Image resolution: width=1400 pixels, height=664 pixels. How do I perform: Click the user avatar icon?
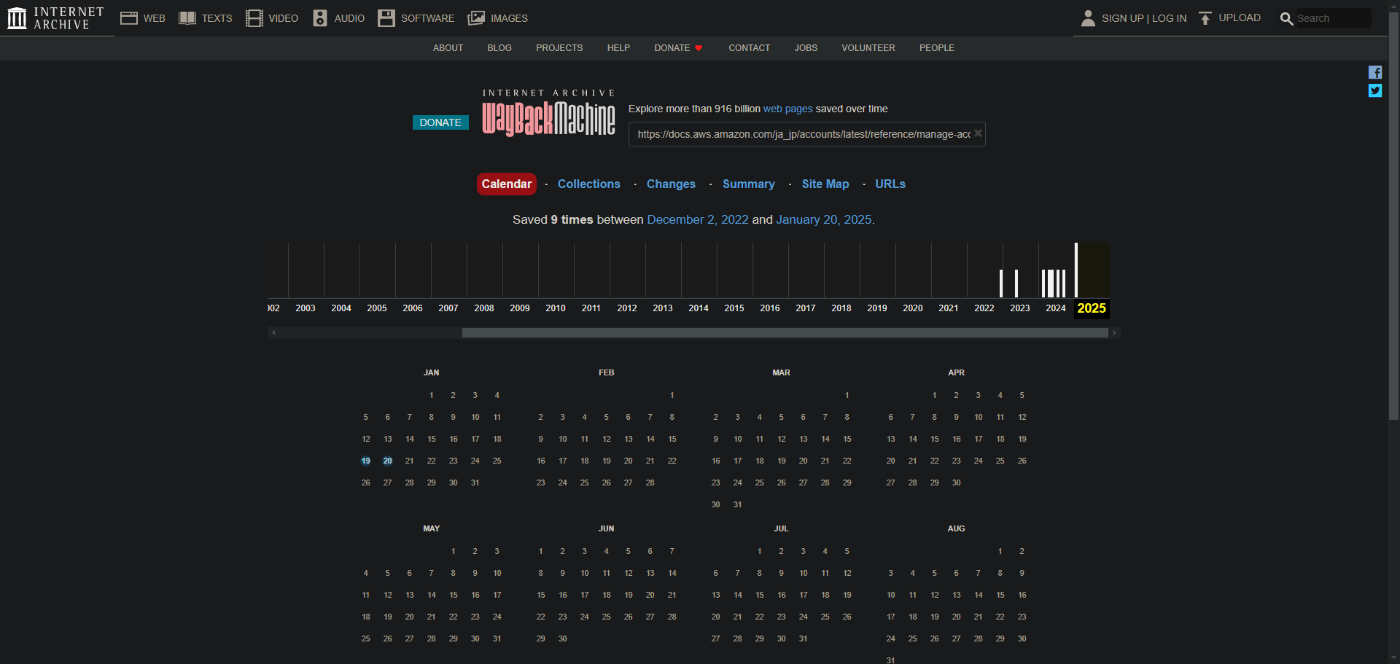click(x=1088, y=18)
